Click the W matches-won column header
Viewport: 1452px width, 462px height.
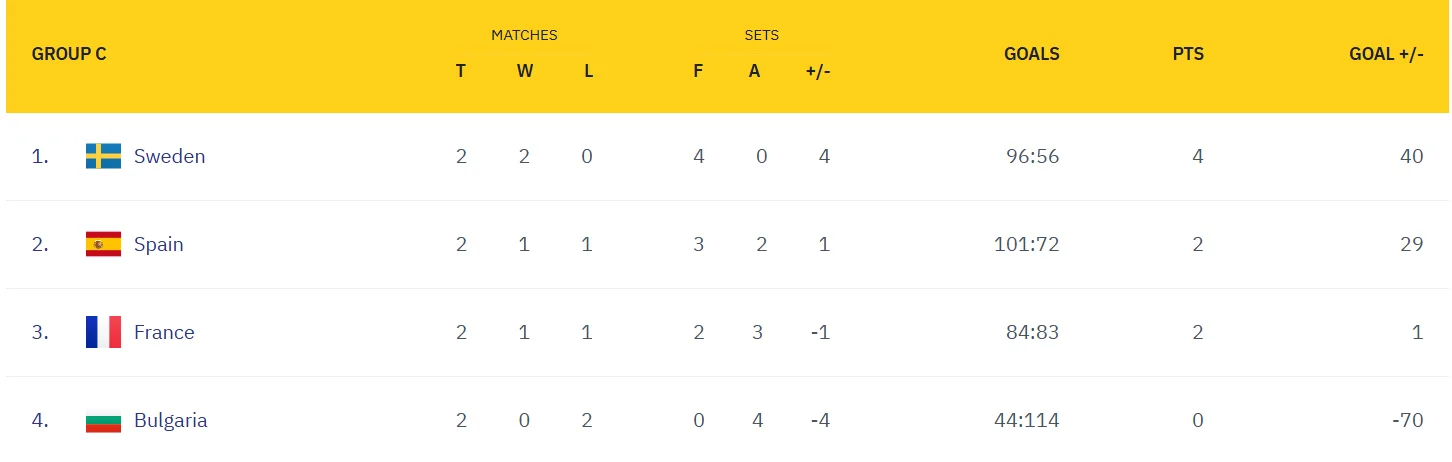pyautogui.click(x=524, y=72)
